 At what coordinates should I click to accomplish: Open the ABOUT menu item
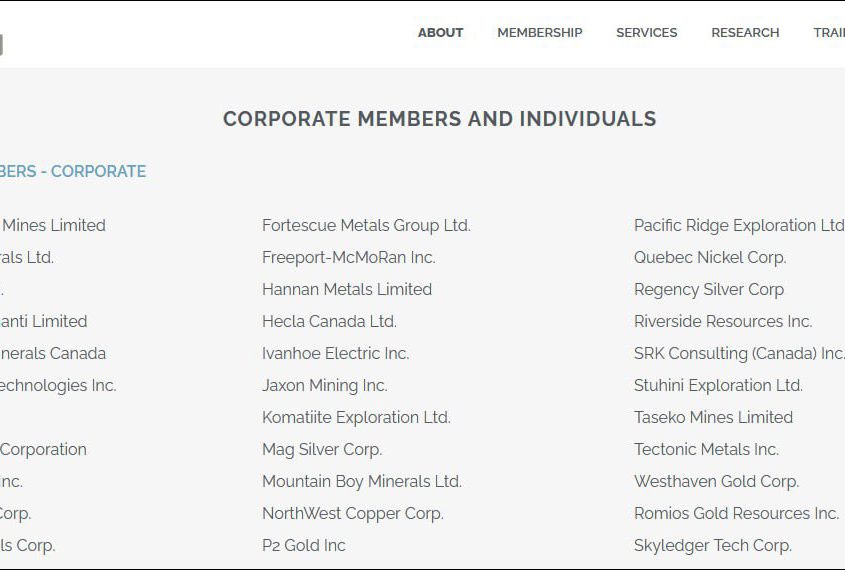[x=440, y=33]
